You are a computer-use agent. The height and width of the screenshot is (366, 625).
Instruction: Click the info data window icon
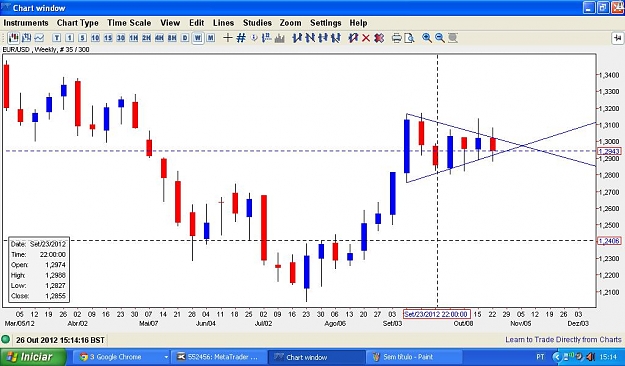click(x=254, y=38)
